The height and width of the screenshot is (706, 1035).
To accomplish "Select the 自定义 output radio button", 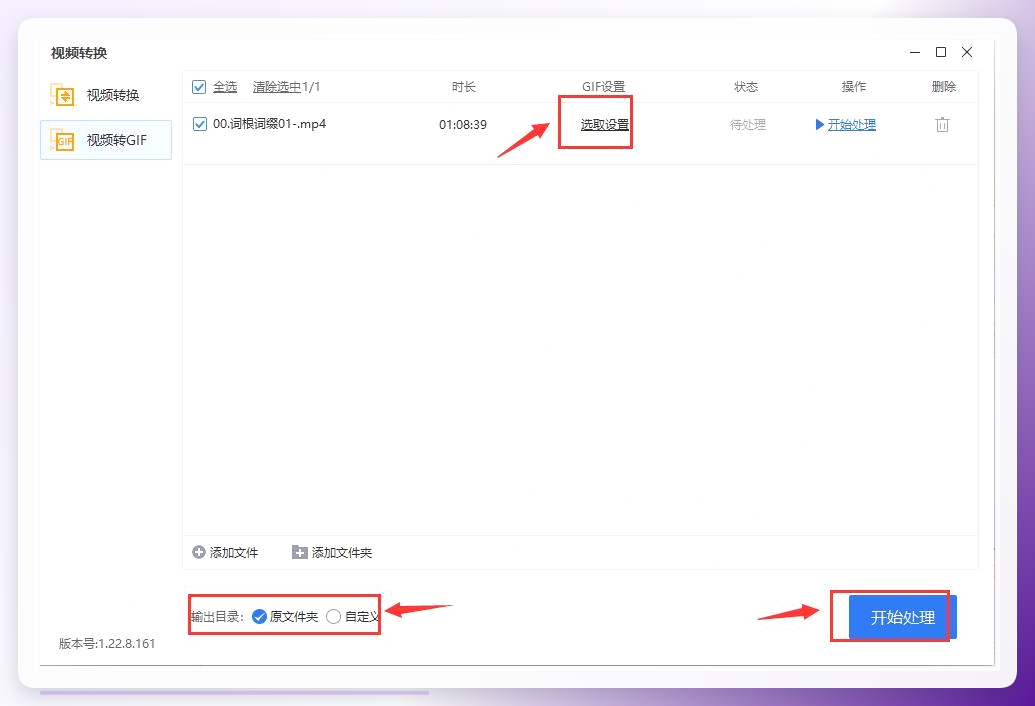I will [x=333, y=616].
